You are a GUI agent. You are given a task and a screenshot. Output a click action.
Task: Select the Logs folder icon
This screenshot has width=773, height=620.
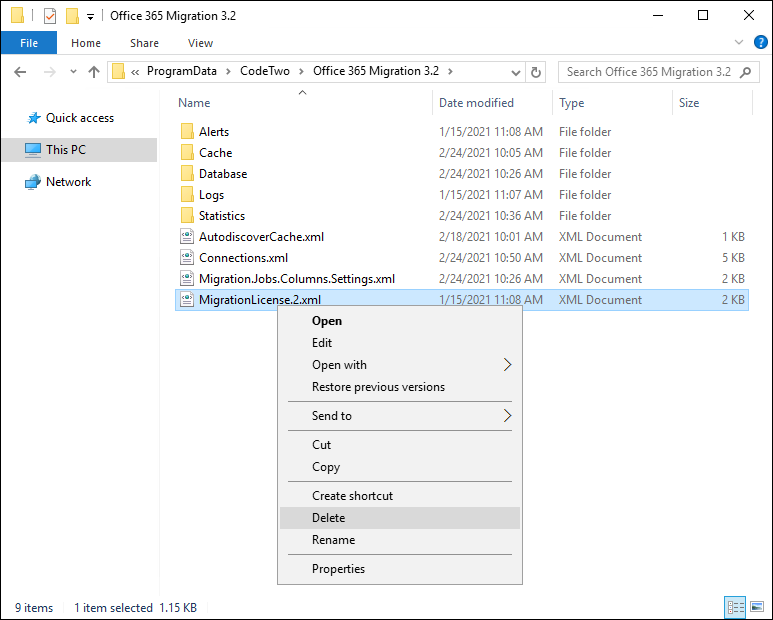pos(187,195)
